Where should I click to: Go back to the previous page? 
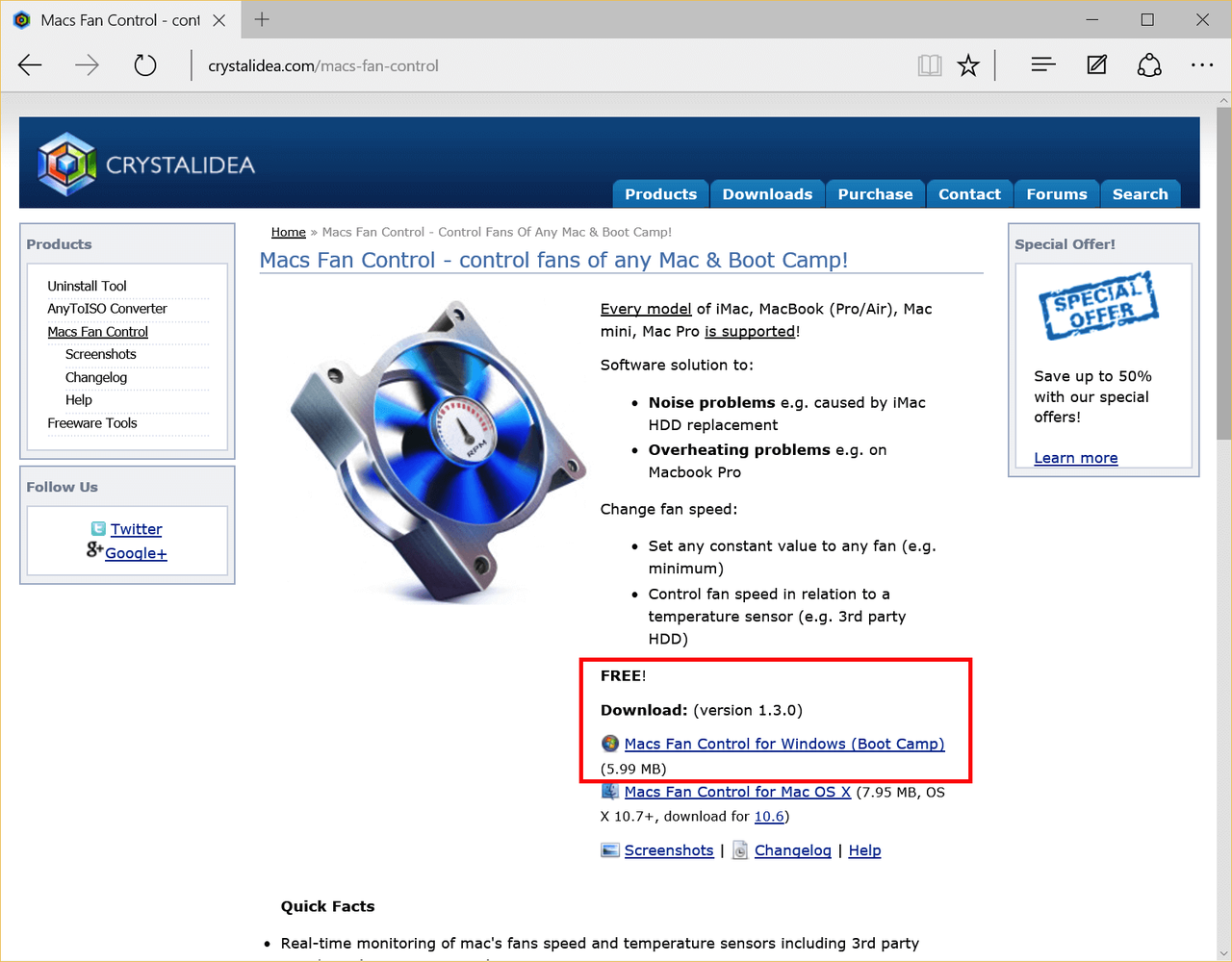coord(30,65)
